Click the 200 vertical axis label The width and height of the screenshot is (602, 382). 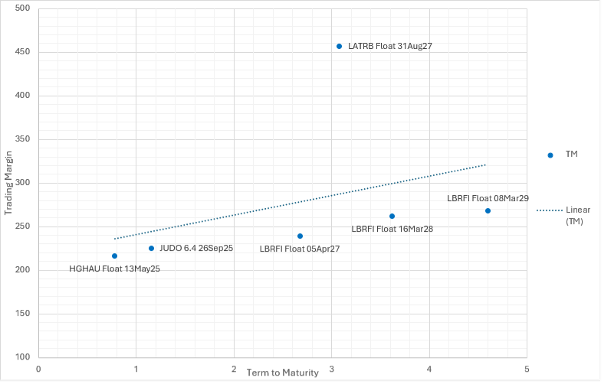click(22, 270)
